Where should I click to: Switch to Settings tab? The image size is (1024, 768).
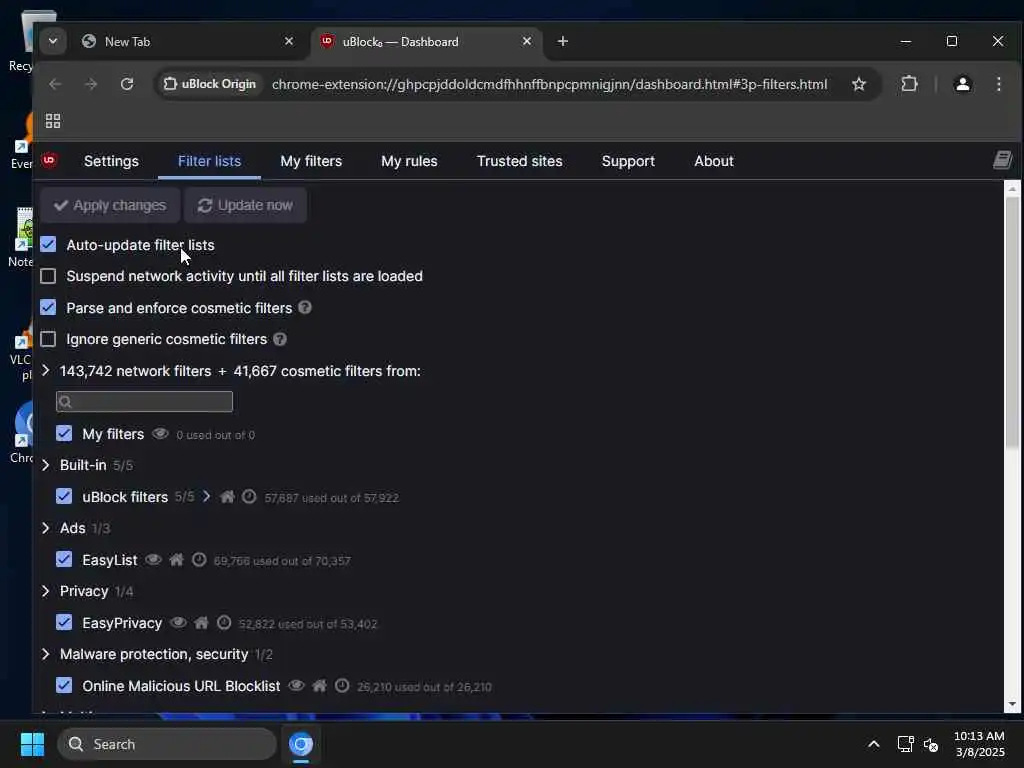click(111, 161)
